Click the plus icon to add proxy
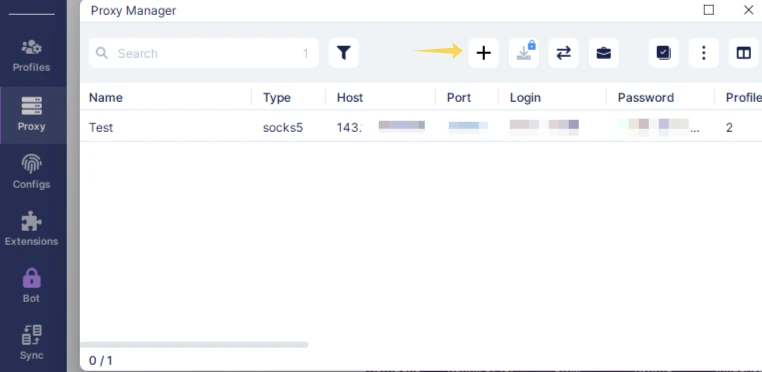 pyautogui.click(x=484, y=53)
